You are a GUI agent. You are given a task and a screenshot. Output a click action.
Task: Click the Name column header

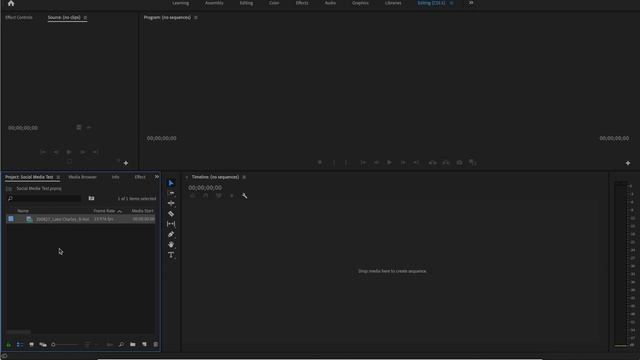[23, 211]
